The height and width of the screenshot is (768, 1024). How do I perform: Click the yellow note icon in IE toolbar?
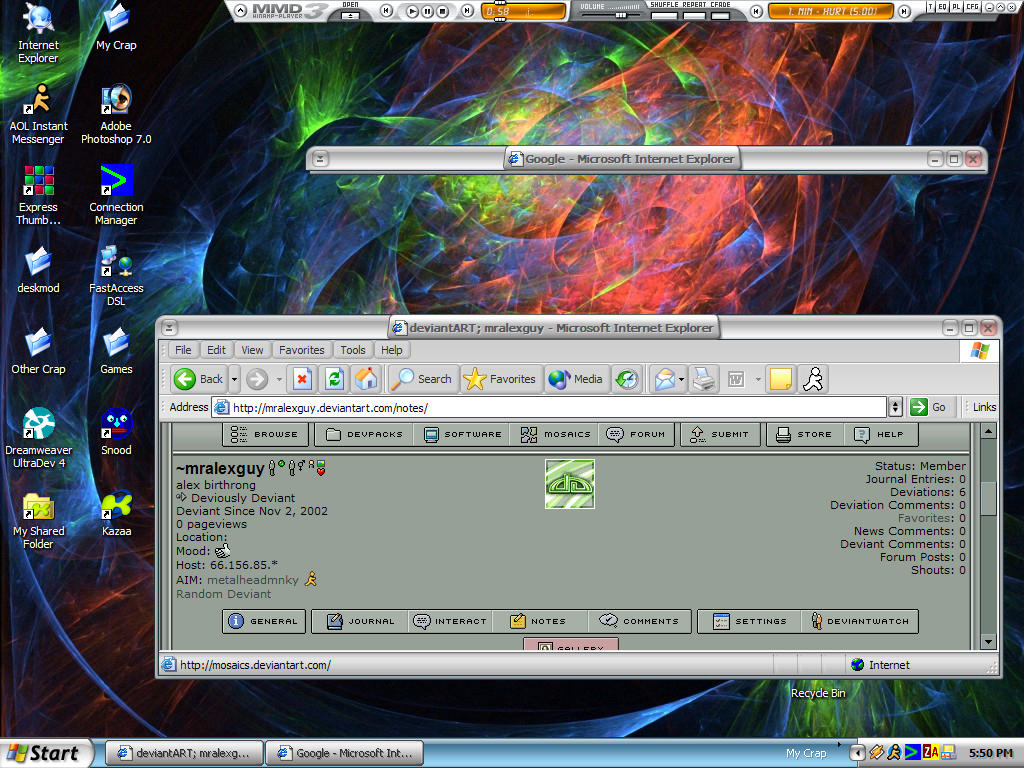coord(781,379)
